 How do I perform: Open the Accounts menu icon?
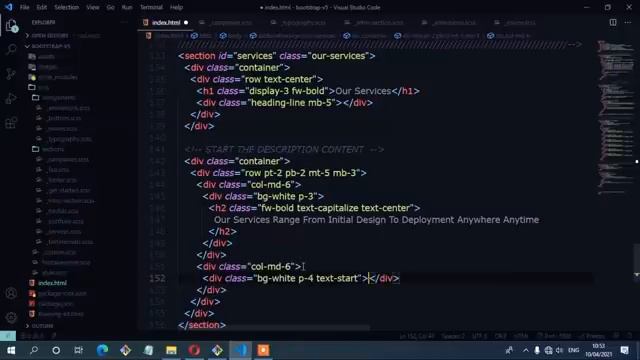[11, 293]
